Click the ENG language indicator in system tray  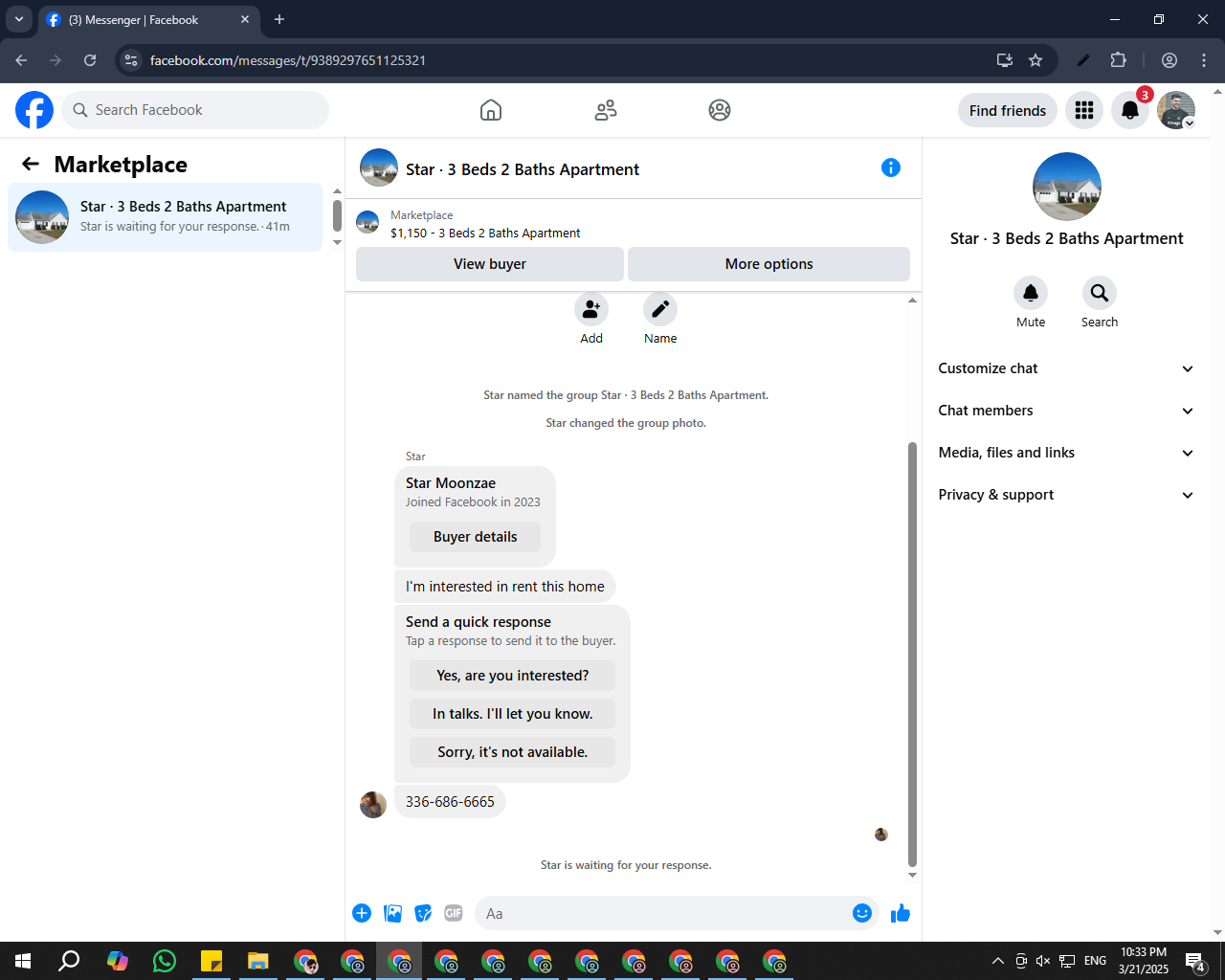1095,961
